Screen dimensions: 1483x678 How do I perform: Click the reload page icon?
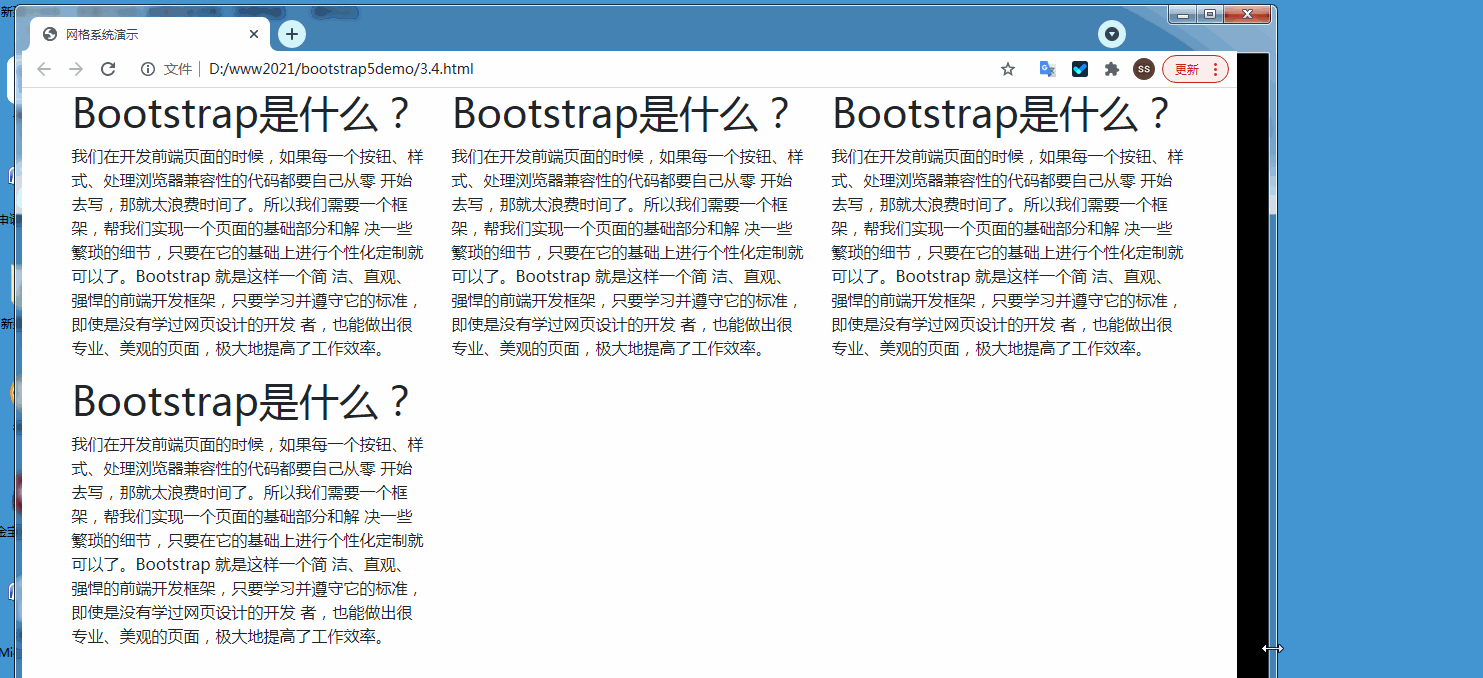[x=108, y=68]
